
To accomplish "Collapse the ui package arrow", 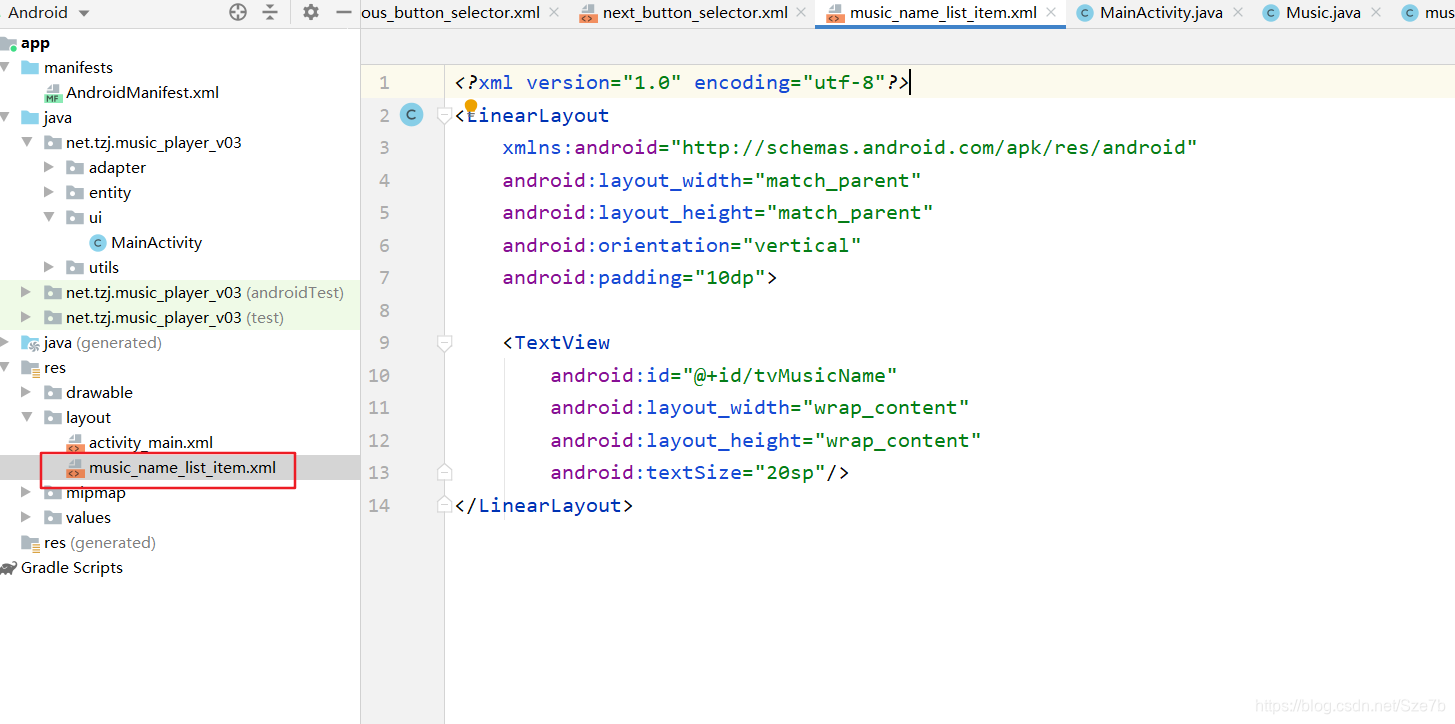I will 49,217.
